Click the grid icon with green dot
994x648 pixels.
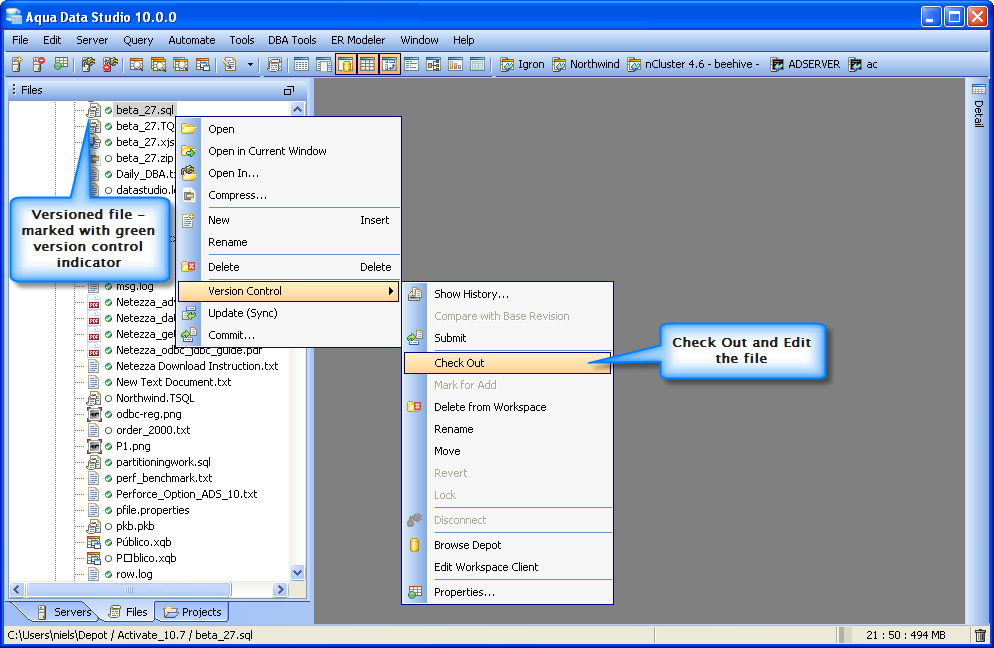[x=61, y=64]
